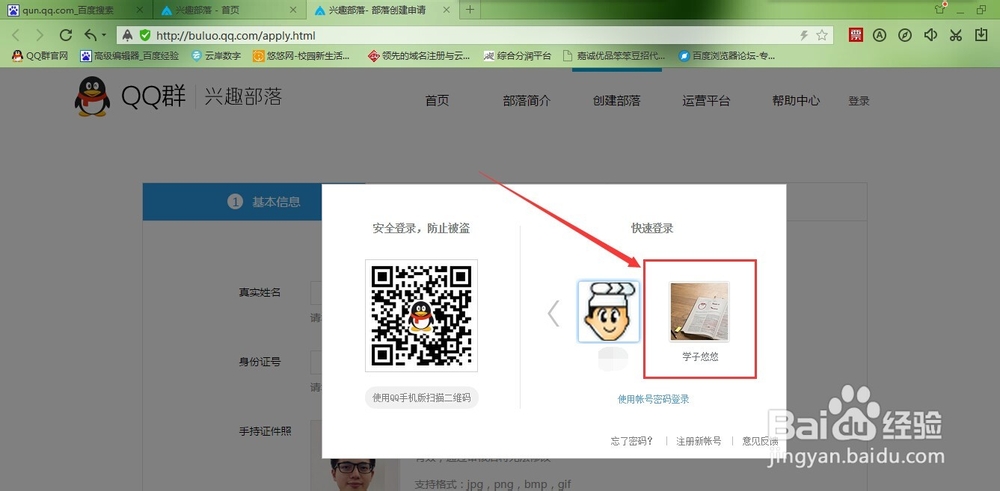The width and height of the screenshot is (1000, 491).
Task: Click 使用帐号密码登录 link
Action: tap(653, 399)
